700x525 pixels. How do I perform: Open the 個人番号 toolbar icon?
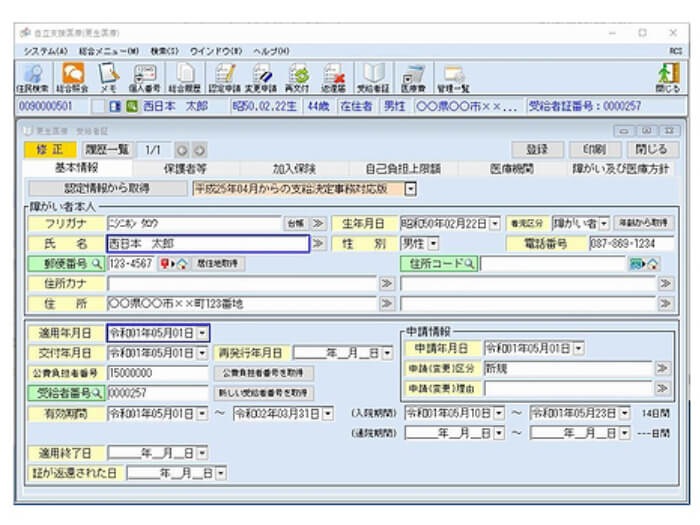145,78
